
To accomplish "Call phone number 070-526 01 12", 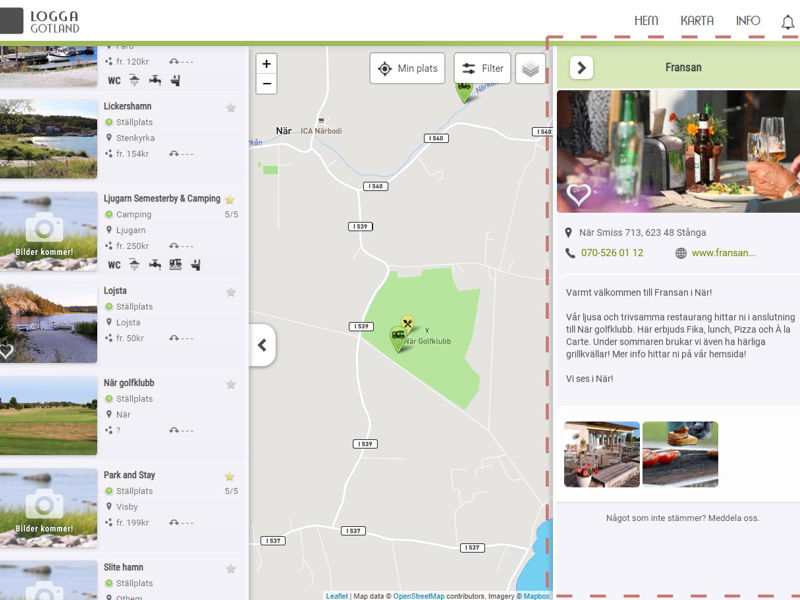I will pos(612,253).
